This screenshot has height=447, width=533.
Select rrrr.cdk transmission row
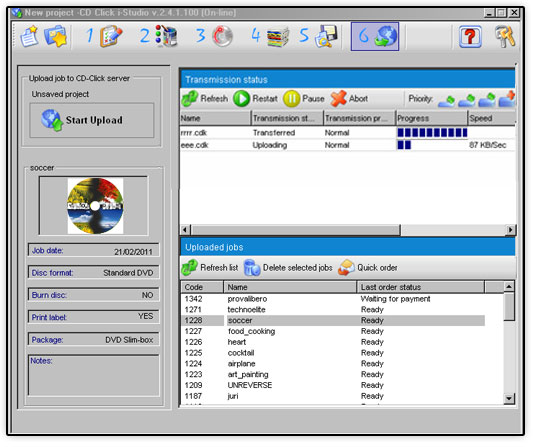pyautogui.click(x=347, y=133)
